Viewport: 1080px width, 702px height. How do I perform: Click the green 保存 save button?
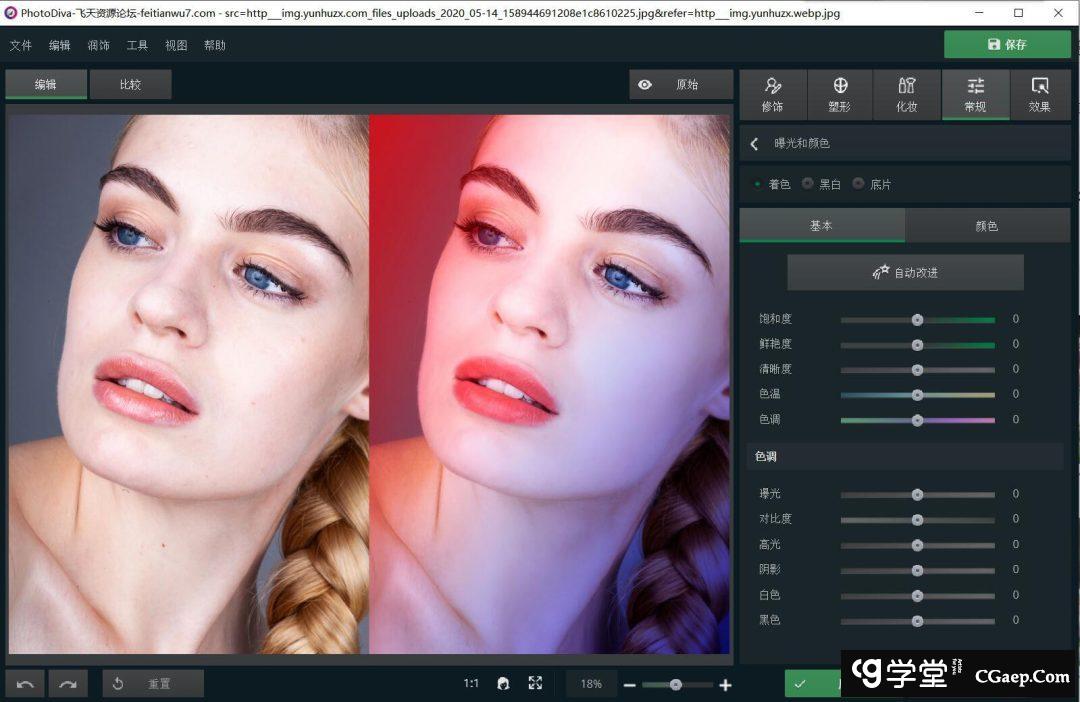[1006, 44]
